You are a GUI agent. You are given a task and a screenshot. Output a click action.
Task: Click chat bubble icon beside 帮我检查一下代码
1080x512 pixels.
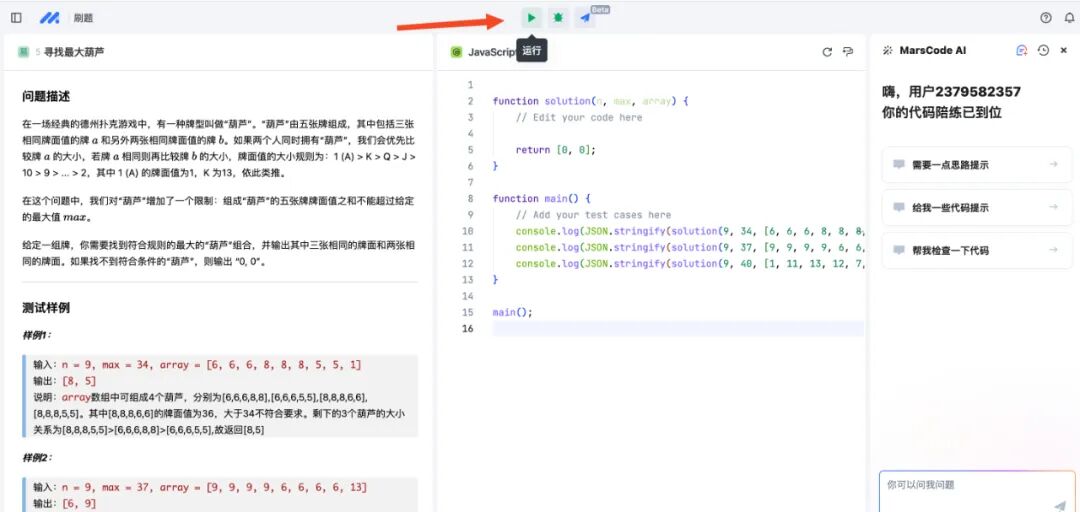(898, 250)
